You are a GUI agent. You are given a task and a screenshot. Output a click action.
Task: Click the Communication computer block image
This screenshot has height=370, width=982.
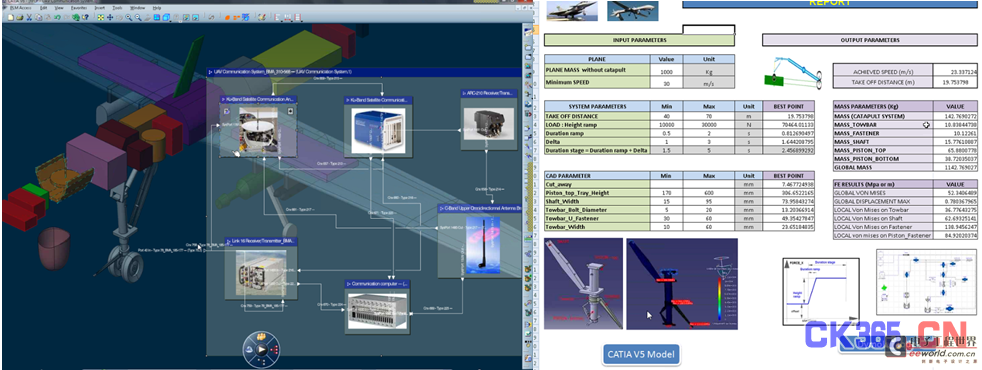(377, 311)
